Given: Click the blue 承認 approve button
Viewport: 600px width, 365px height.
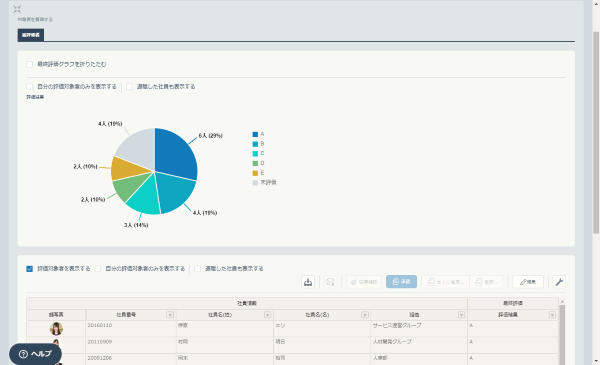Looking at the screenshot, I should click(x=401, y=282).
